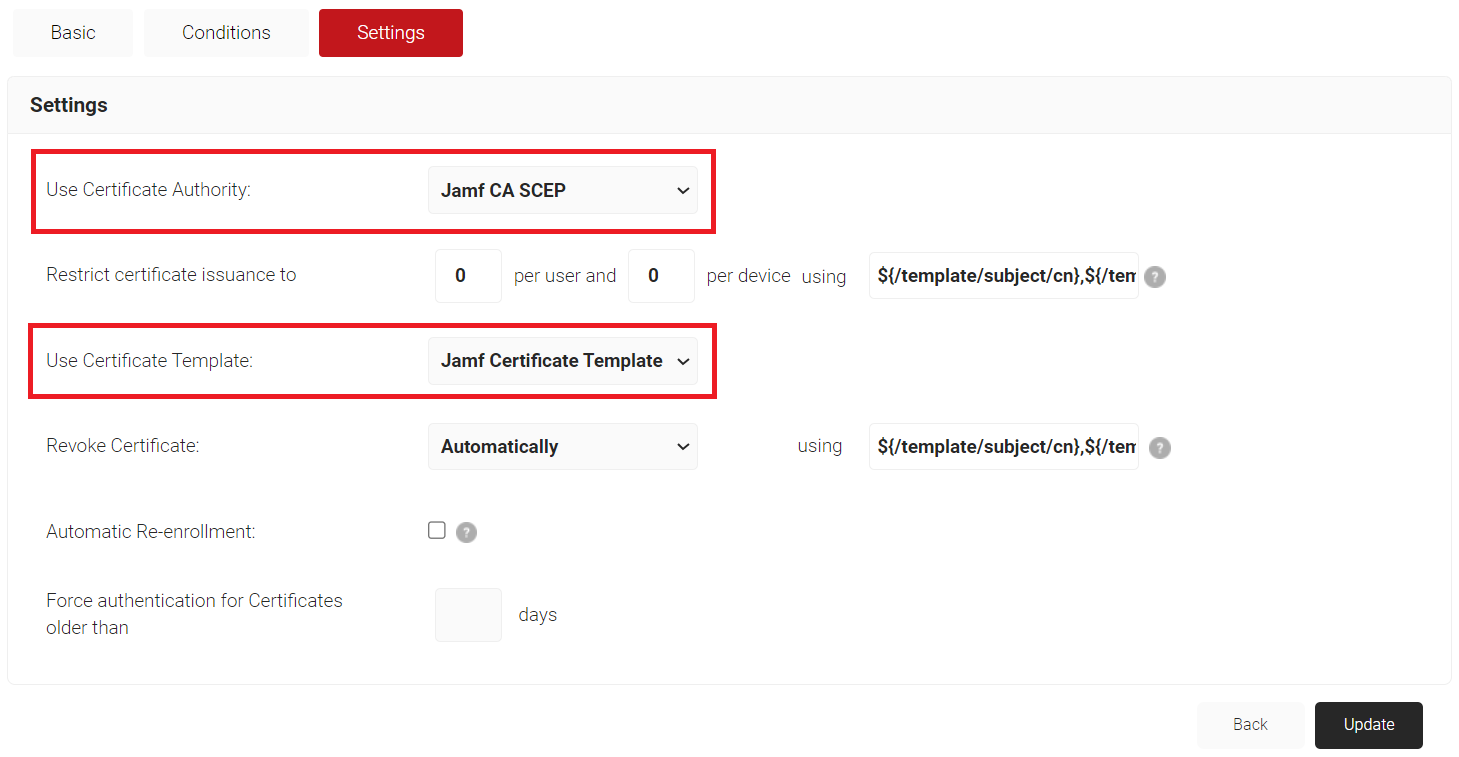Screen dimensions: 1459x757
Task: Open help icon beside issuance restriction field
Action: tap(1155, 277)
